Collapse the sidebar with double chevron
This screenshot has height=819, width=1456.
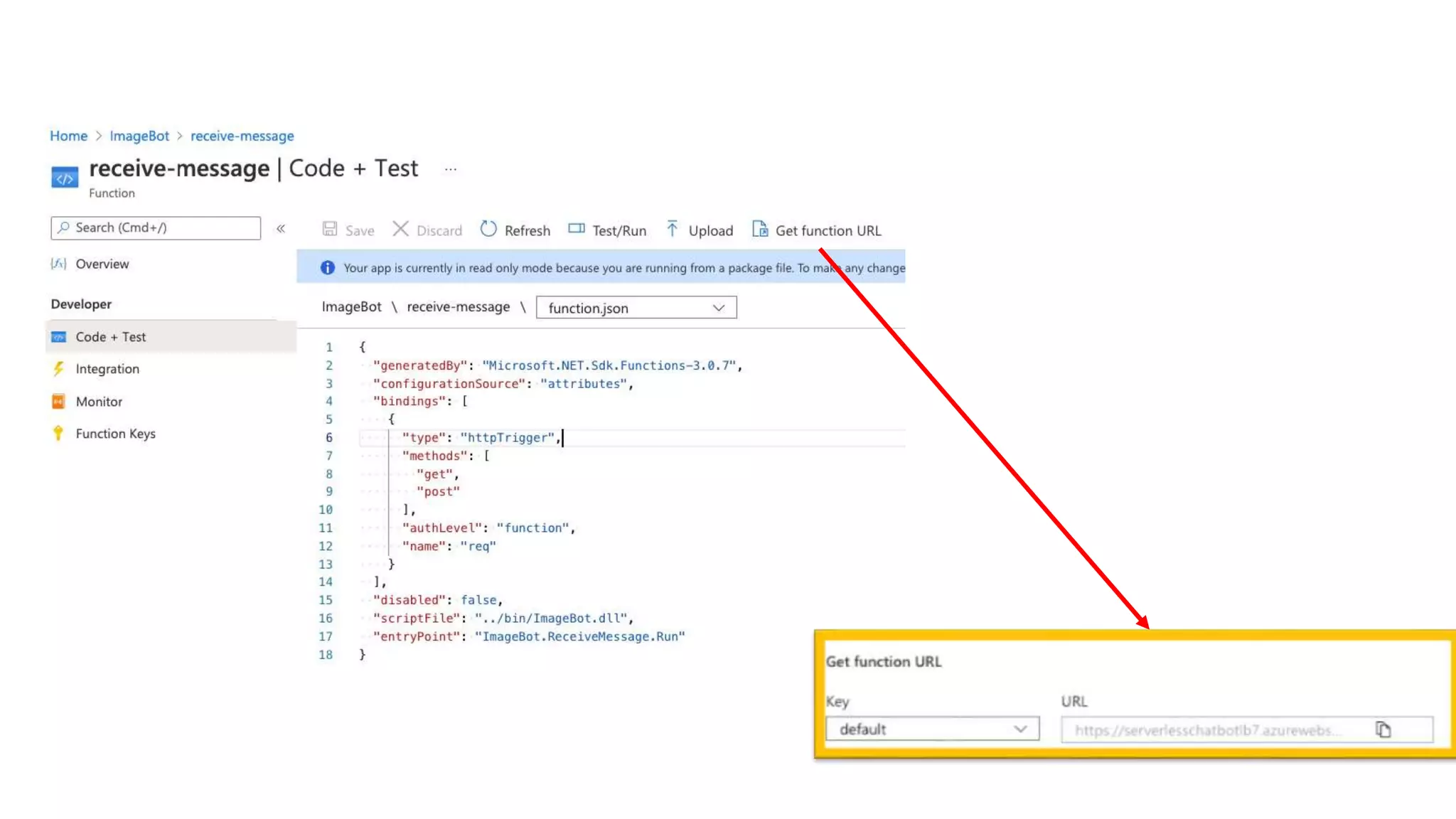click(281, 228)
